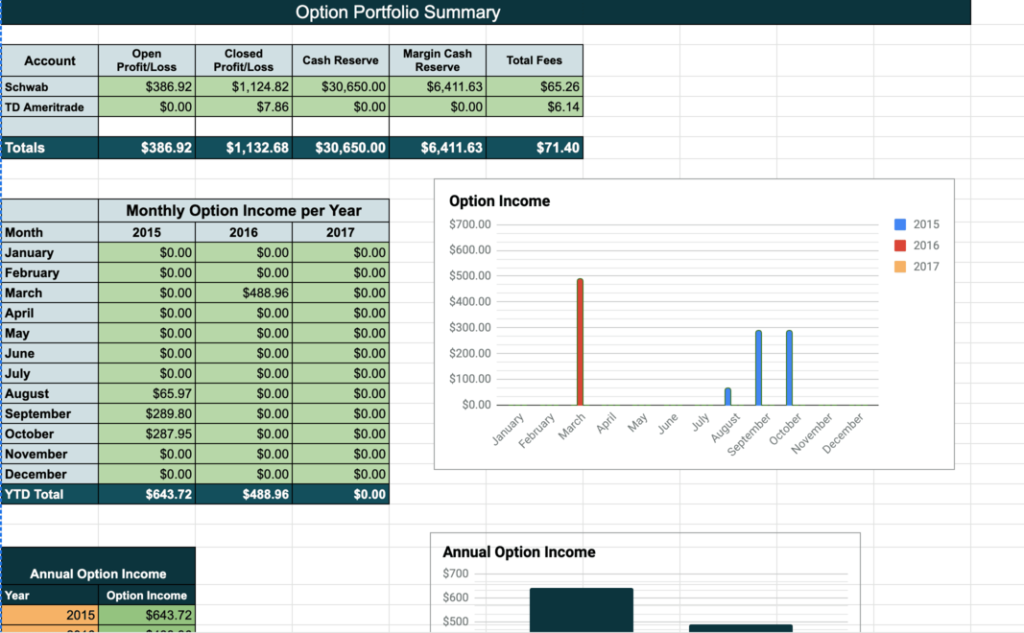Click the "Monthly Option Income per Year" header
The width and height of the screenshot is (1024, 633).
coord(243,211)
